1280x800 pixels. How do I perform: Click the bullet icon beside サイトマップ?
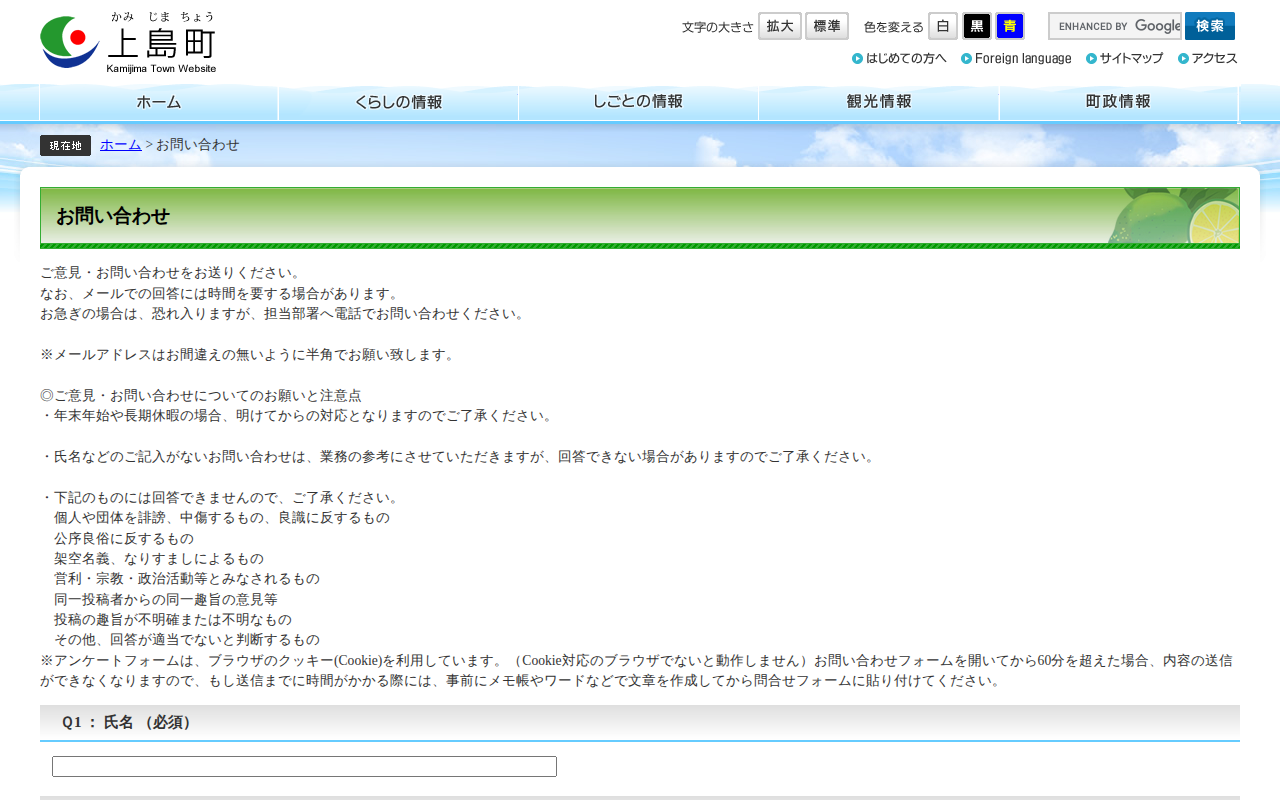[1092, 58]
